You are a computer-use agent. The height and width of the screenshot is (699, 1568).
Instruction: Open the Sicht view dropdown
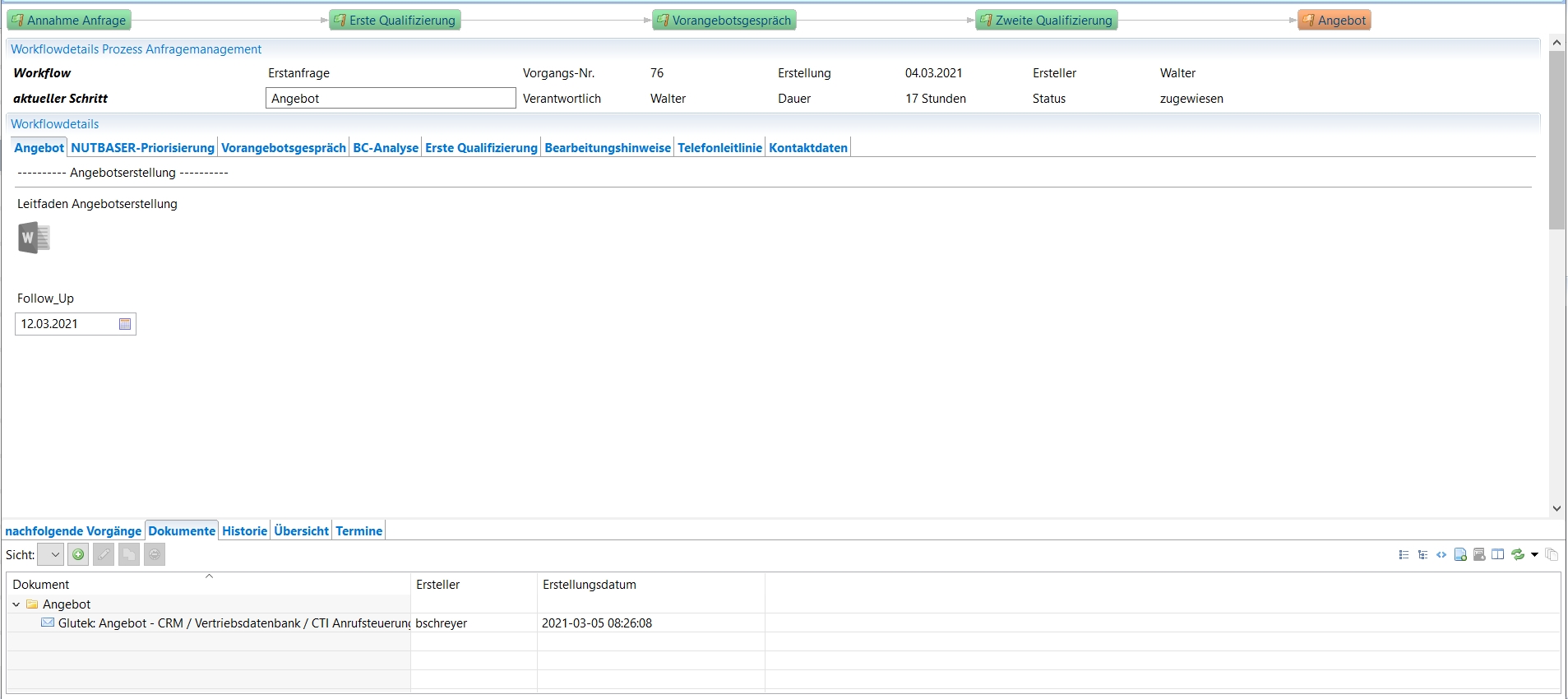[50, 554]
